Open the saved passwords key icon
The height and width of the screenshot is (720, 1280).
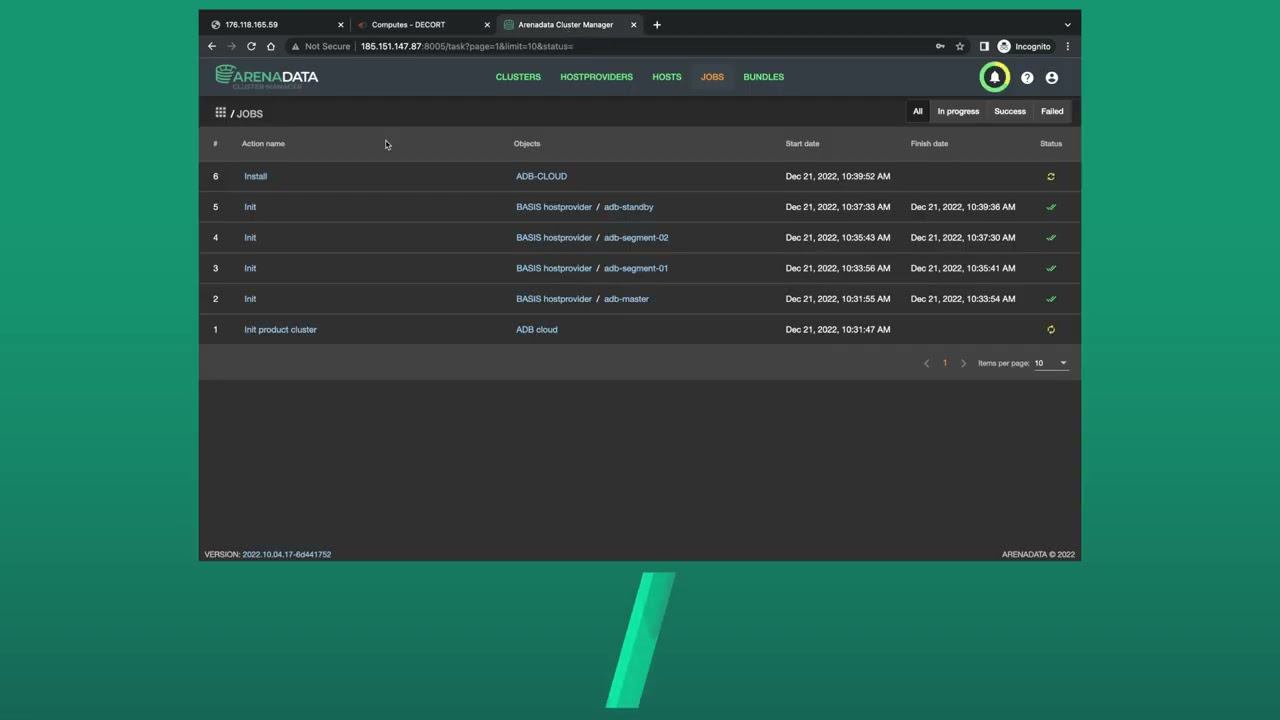point(940,46)
